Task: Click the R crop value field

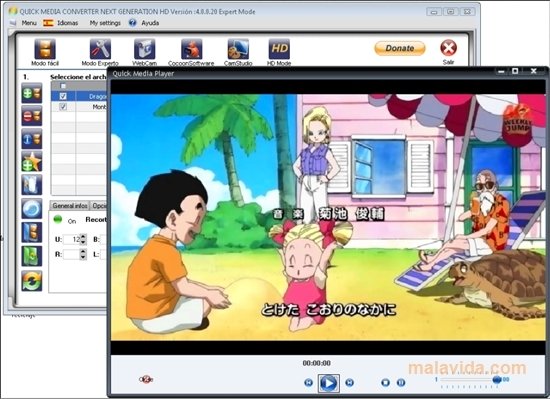Action: click(x=72, y=254)
